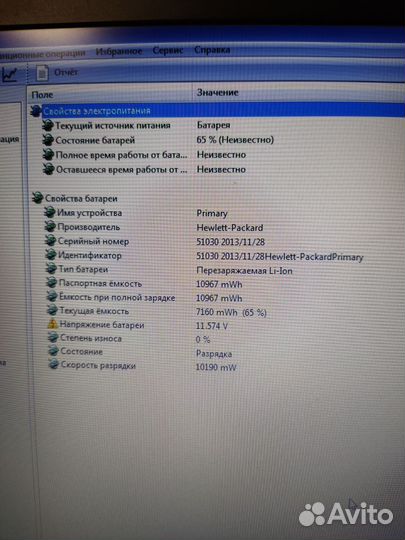Click warning icon next to Напряжение батареи
Viewport: 405px width, 540px height.
point(53,324)
